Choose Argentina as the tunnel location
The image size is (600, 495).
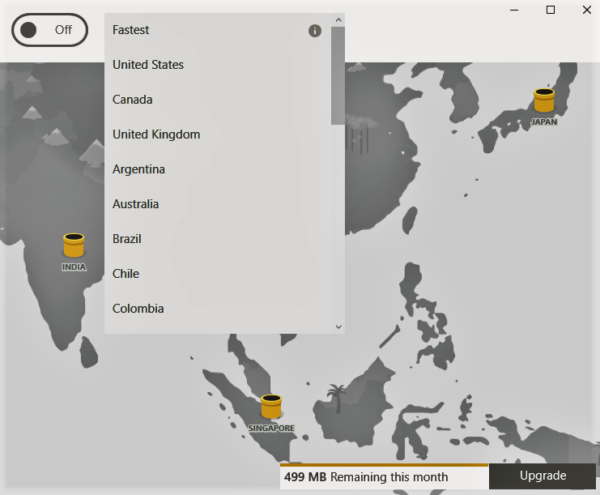(x=218, y=169)
